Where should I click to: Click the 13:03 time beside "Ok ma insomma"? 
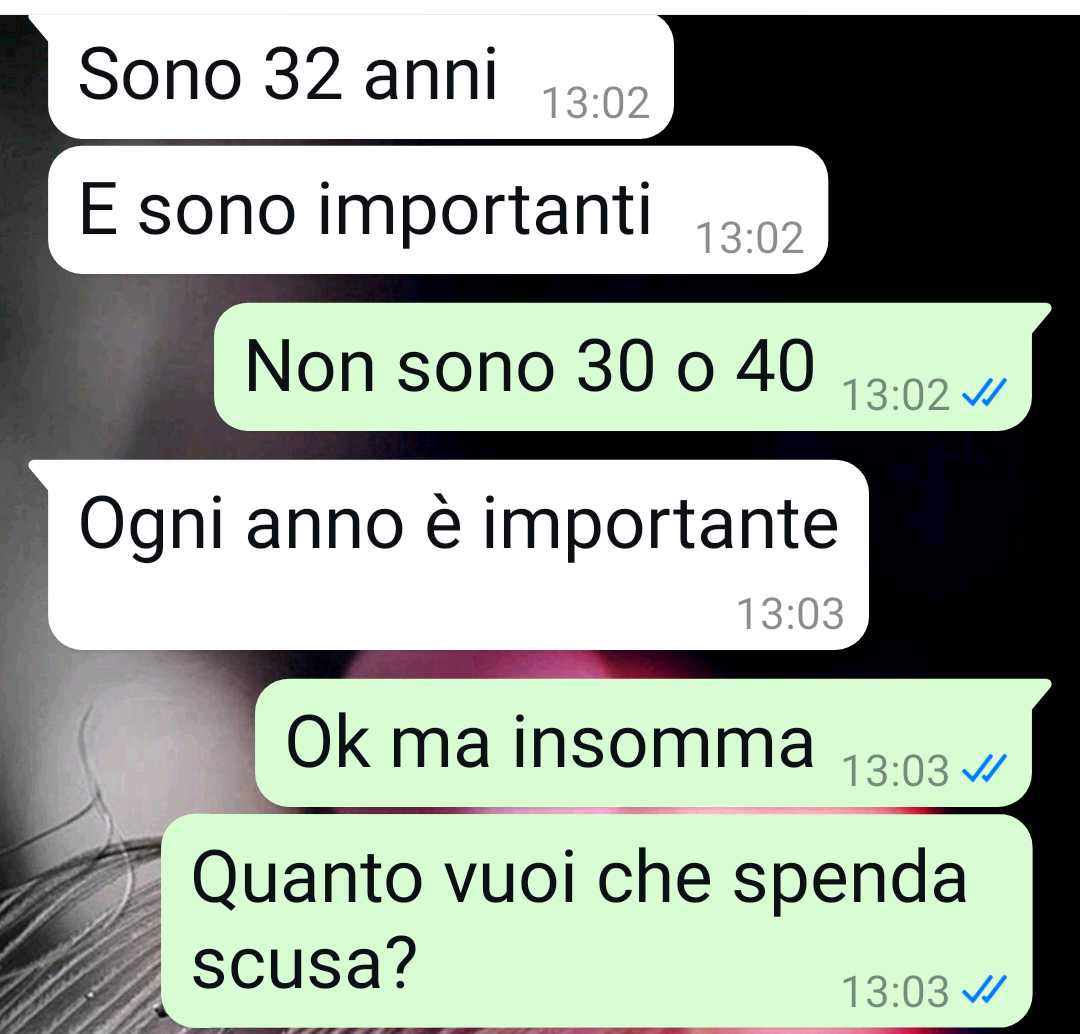[x=895, y=770]
